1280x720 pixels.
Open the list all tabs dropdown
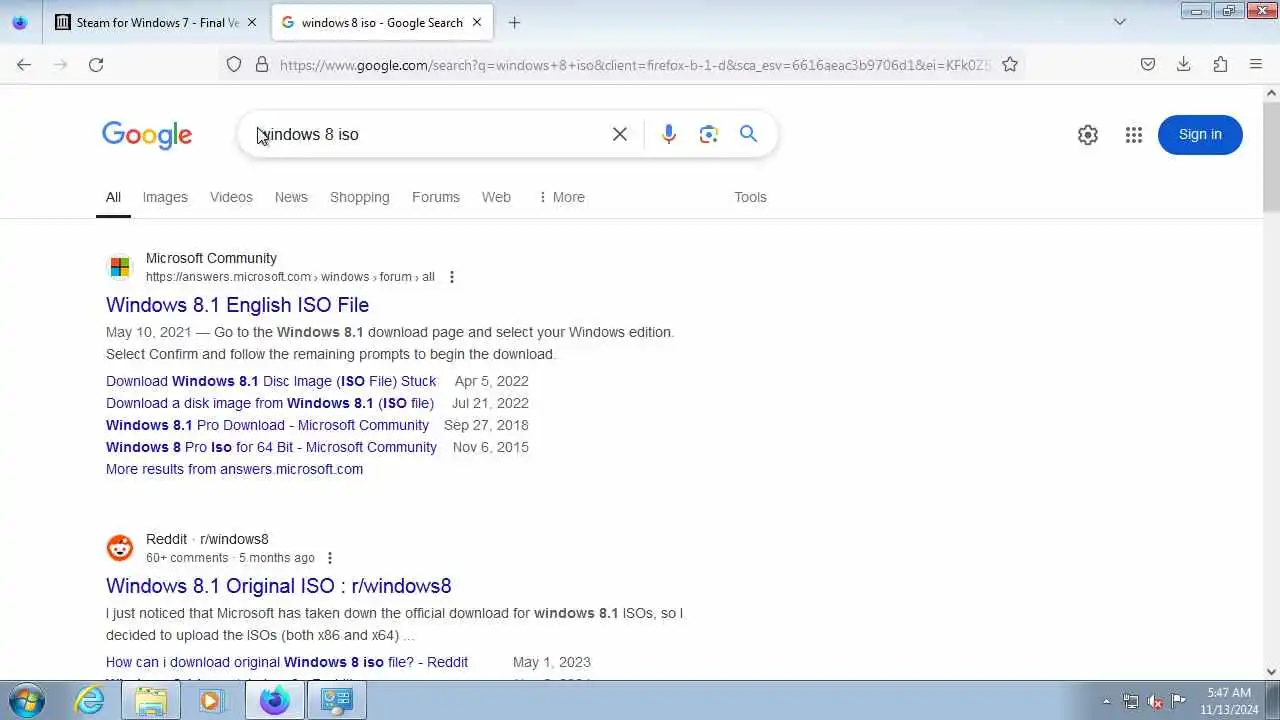1120,22
